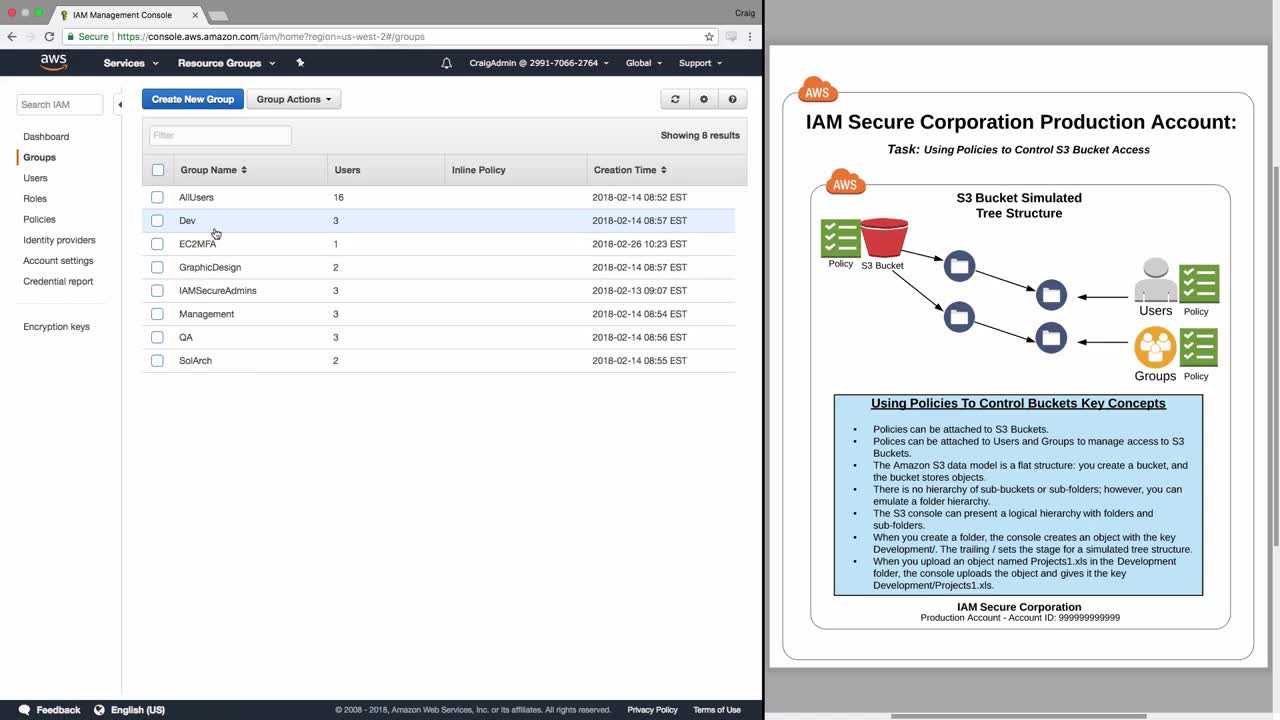Click the Search IAM input field
Image resolution: width=1280 pixels, height=720 pixels.
click(x=60, y=104)
